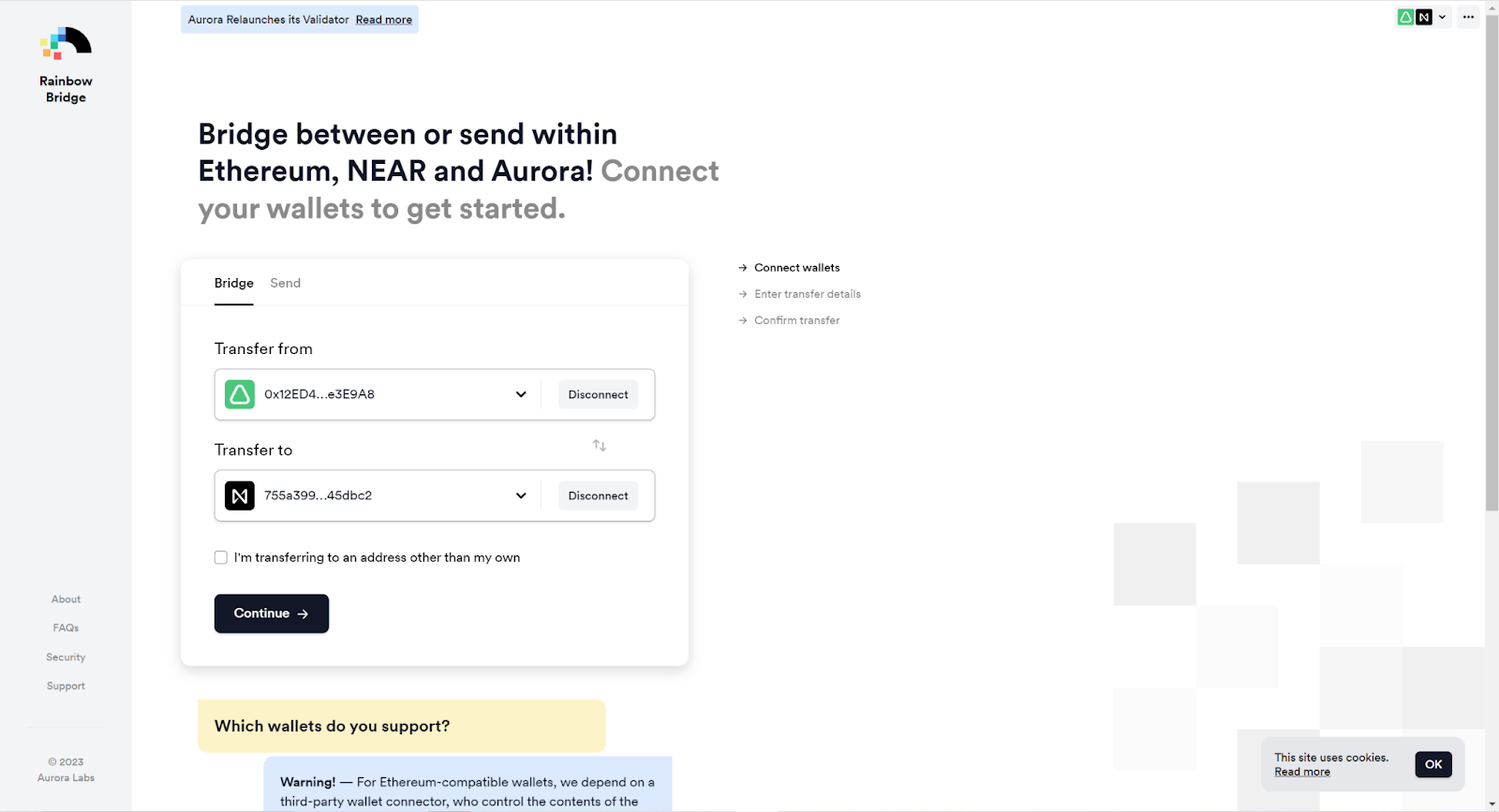Disconnect the Aurora wallet 0x12ED4...e3E9A8

(598, 394)
